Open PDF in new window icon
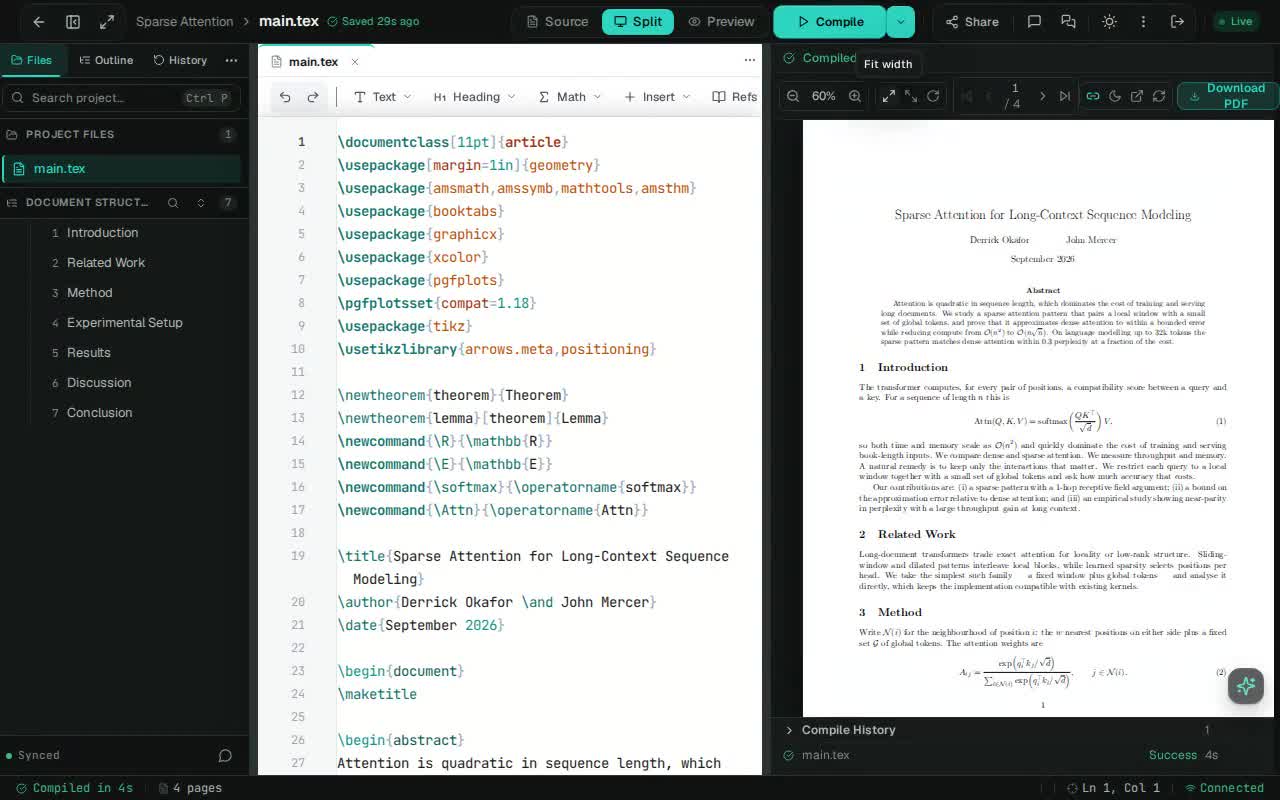 (1137, 96)
